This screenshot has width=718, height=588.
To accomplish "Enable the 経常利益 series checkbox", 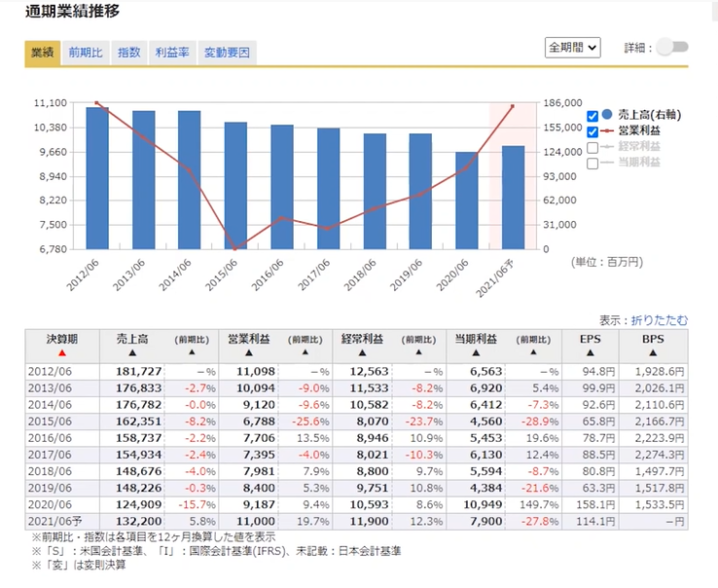I will (x=593, y=147).
